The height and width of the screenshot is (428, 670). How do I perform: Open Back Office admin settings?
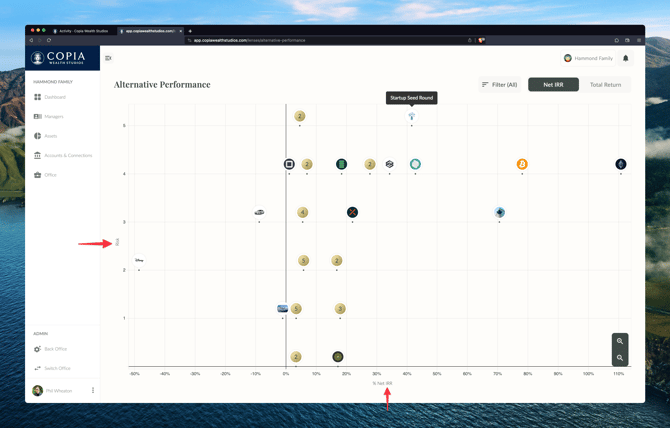(x=55, y=349)
